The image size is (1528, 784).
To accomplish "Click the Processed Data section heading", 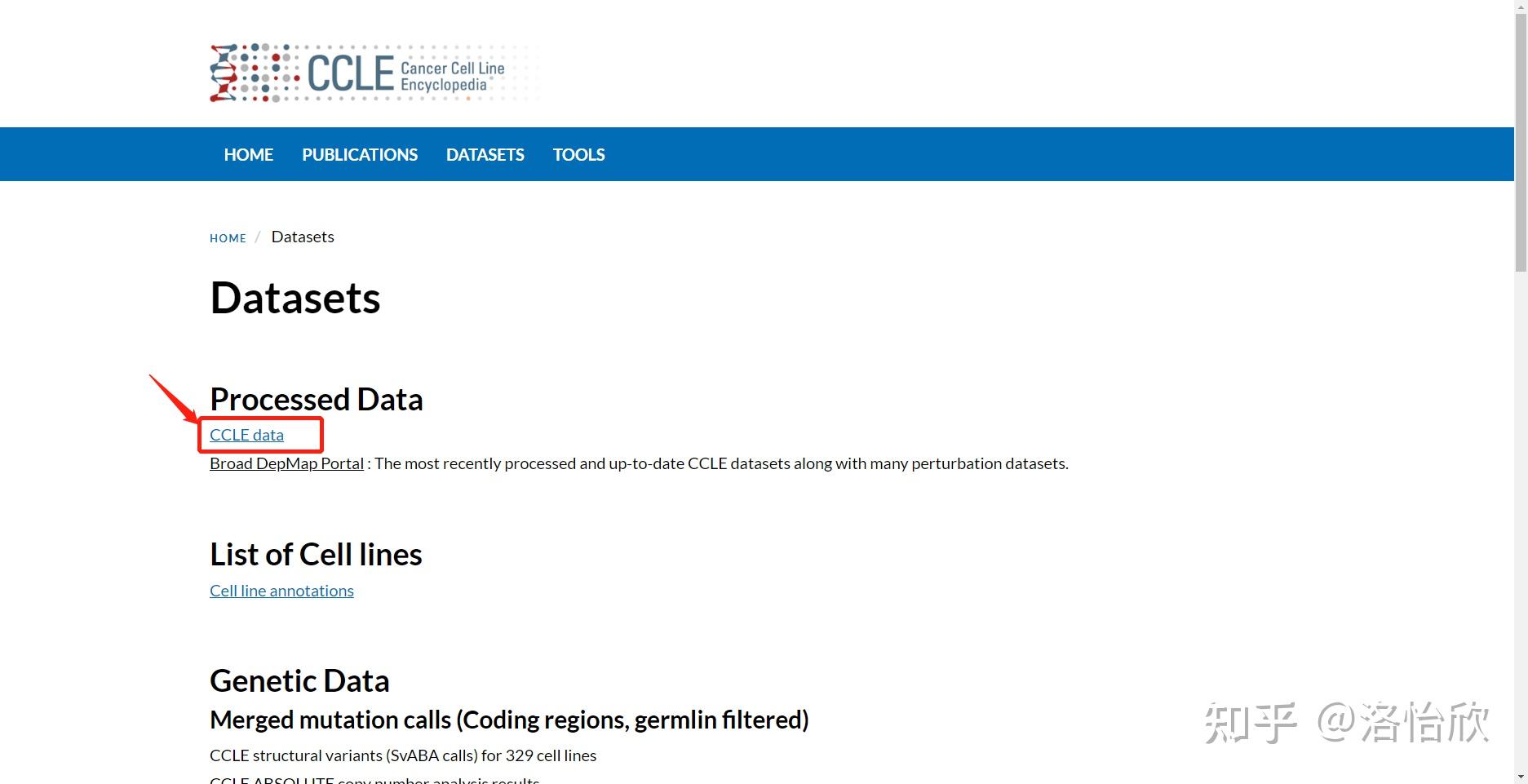I will [x=317, y=399].
